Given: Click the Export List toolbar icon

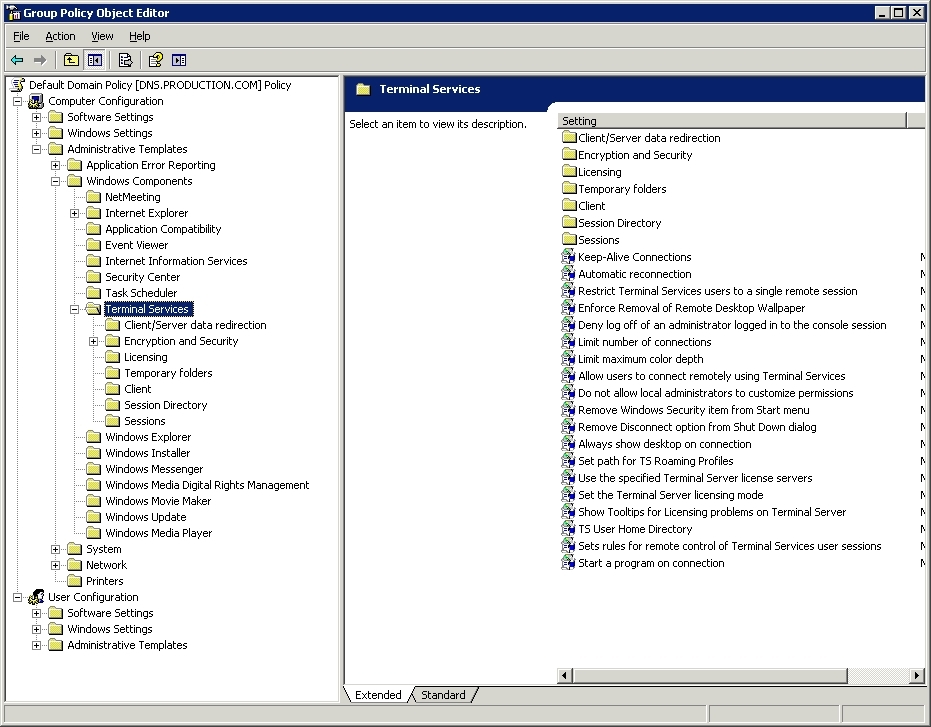Looking at the screenshot, I should (x=125, y=60).
